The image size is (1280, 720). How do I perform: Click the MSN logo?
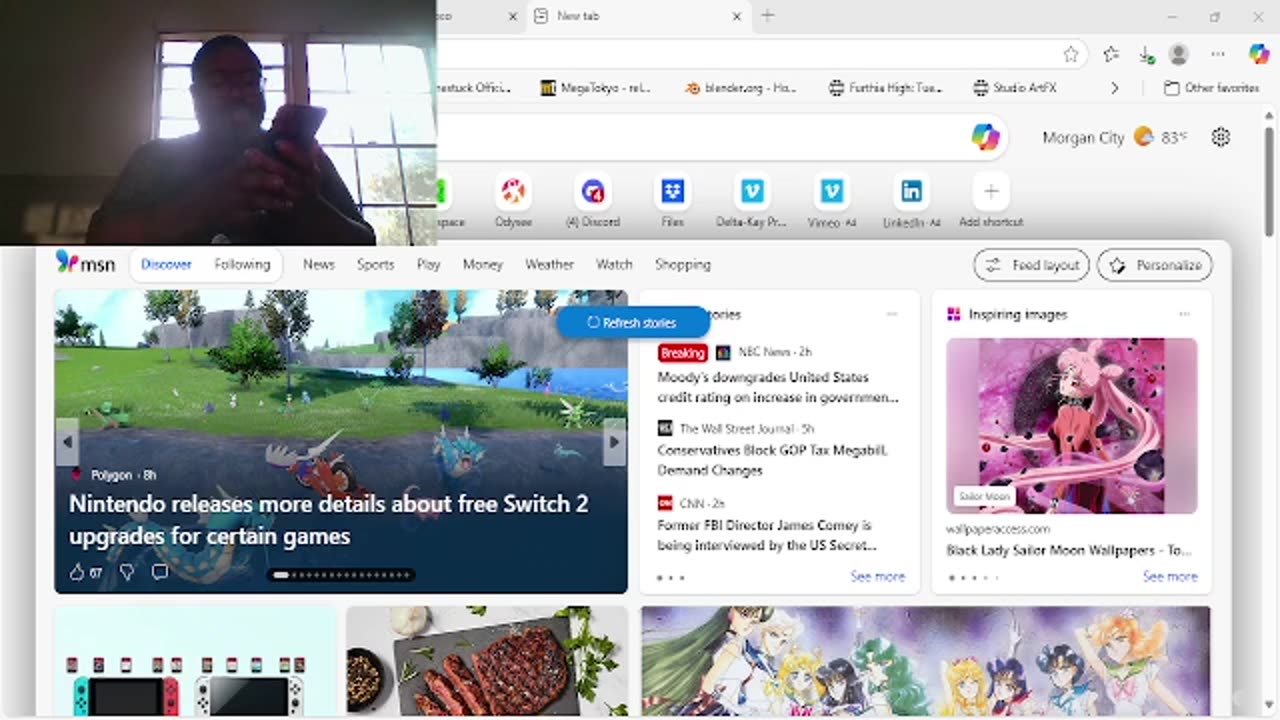(85, 263)
